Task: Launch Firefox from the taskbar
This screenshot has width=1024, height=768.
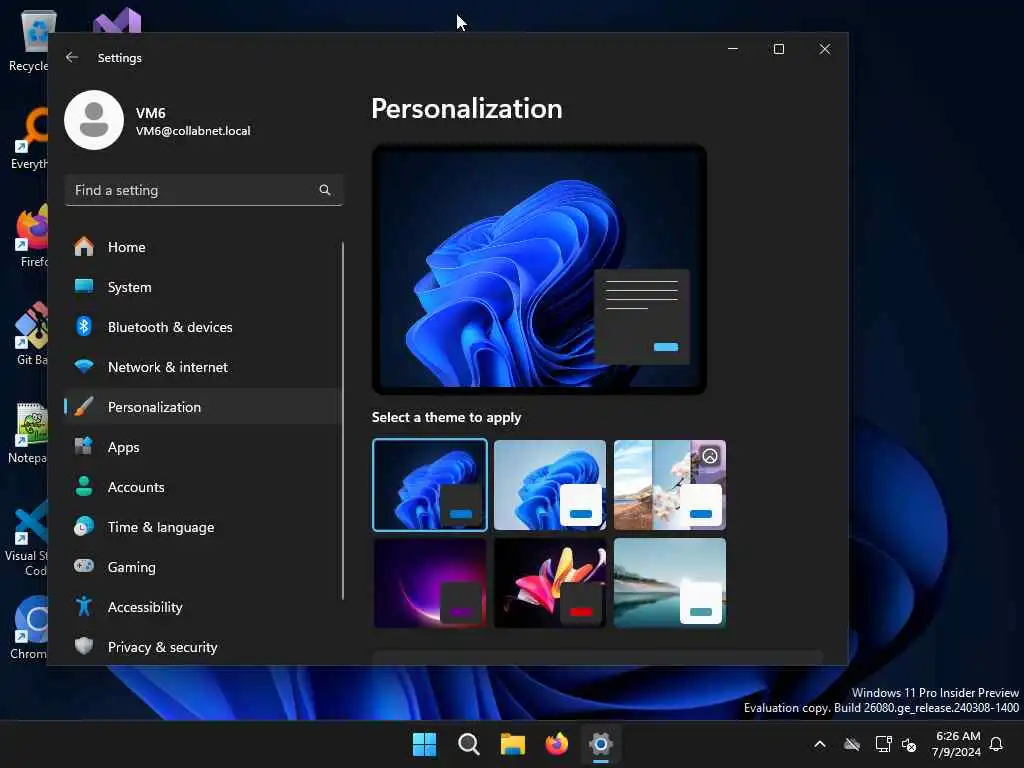Action: coord(556,744)
